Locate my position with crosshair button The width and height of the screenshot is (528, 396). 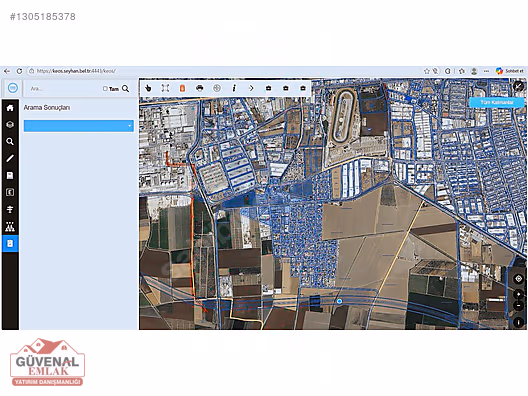[x=519, y=279]
